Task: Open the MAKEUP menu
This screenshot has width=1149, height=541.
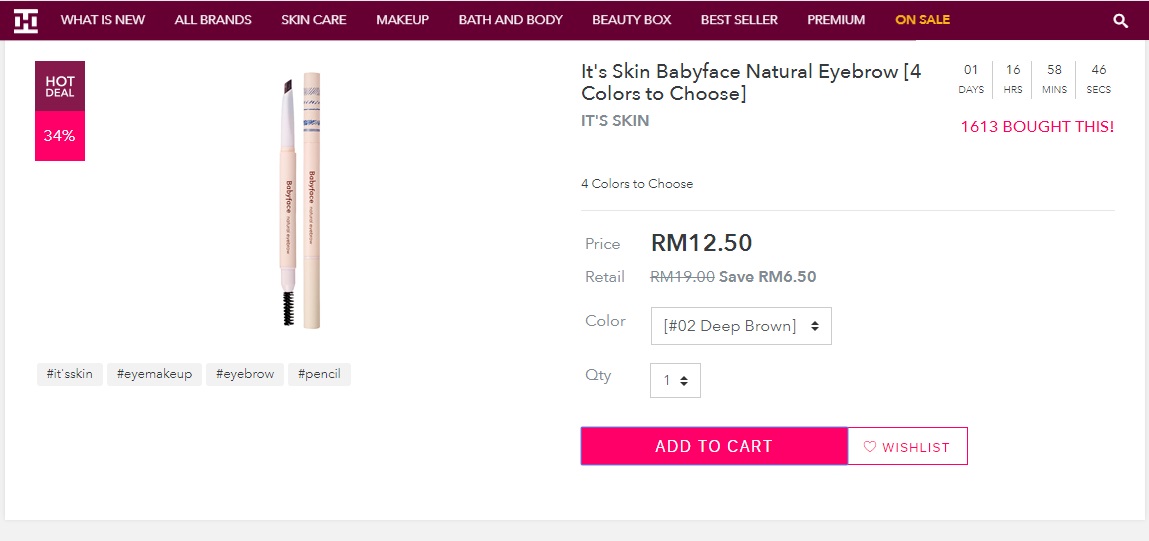Action: (x=402, y=20)
